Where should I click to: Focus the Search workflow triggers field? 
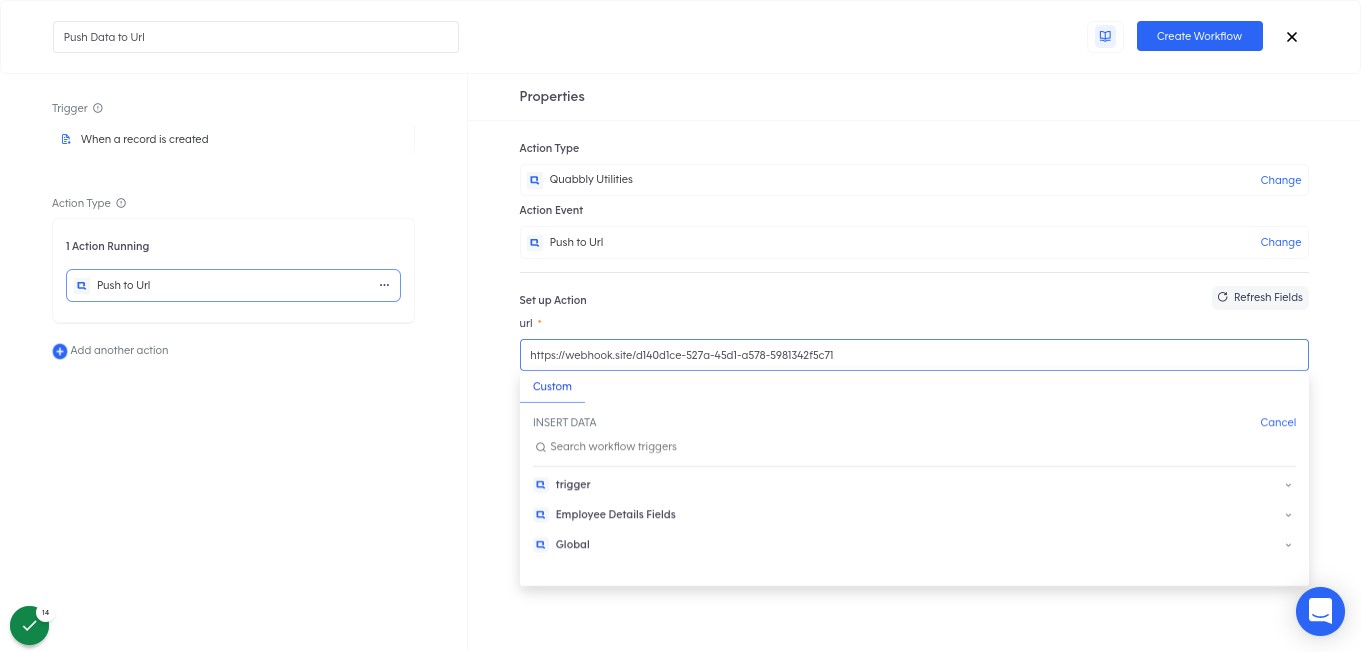point(914,447)
